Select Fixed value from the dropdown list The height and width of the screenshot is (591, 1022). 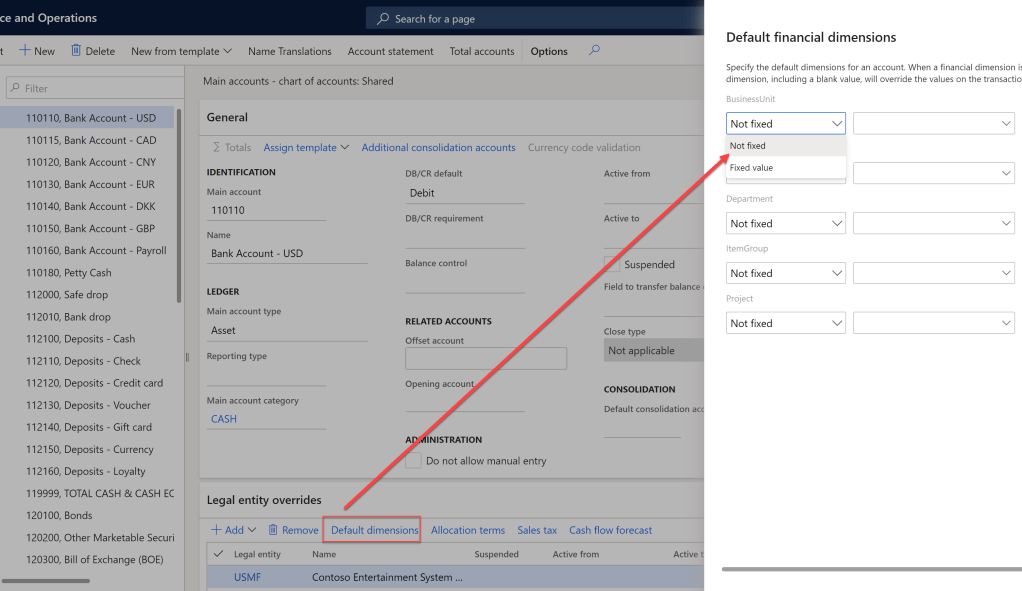(x=752, y=168)
